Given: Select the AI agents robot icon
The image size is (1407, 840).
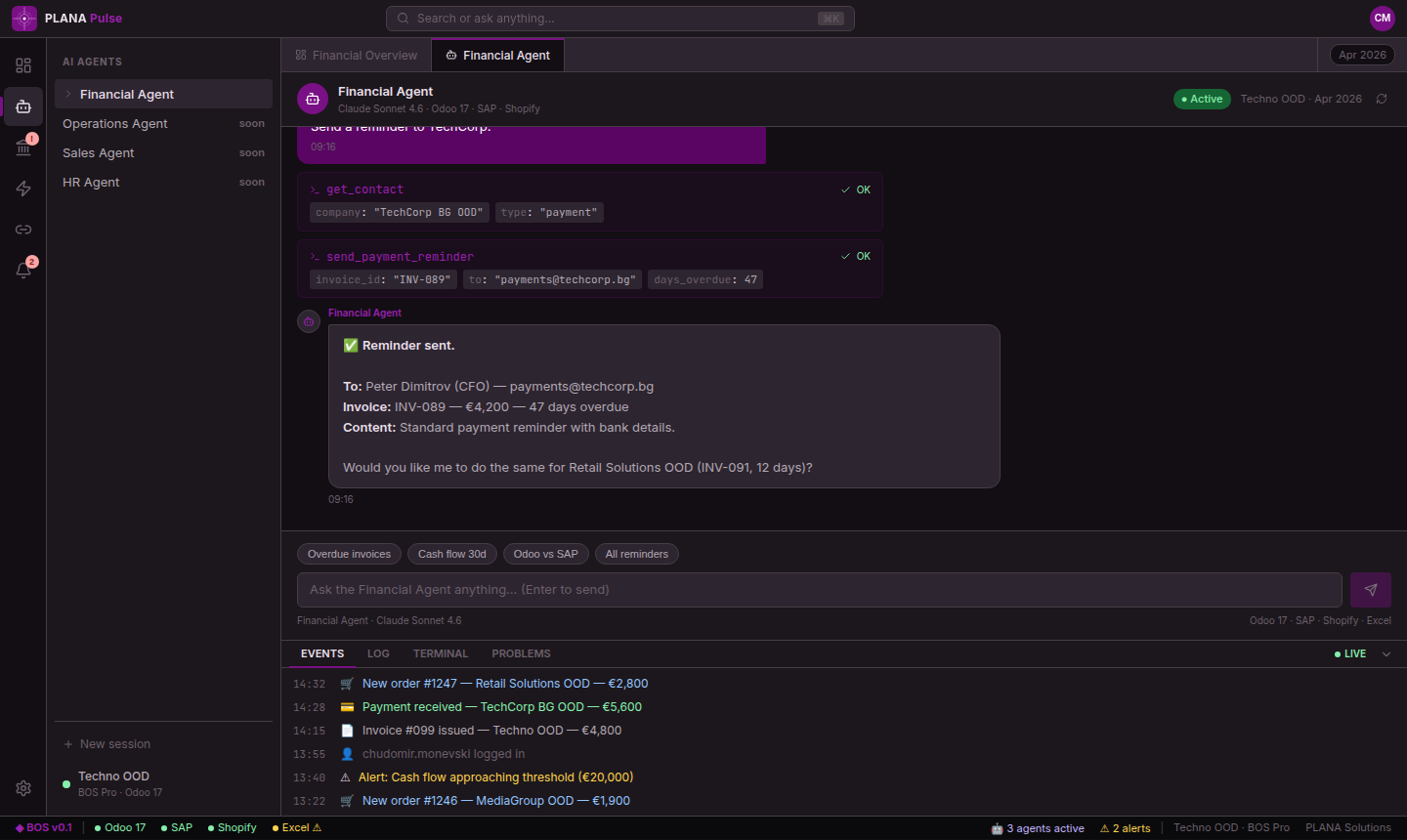Looking at the screenshot, I should pyautogui.click(x=23, y=106).
